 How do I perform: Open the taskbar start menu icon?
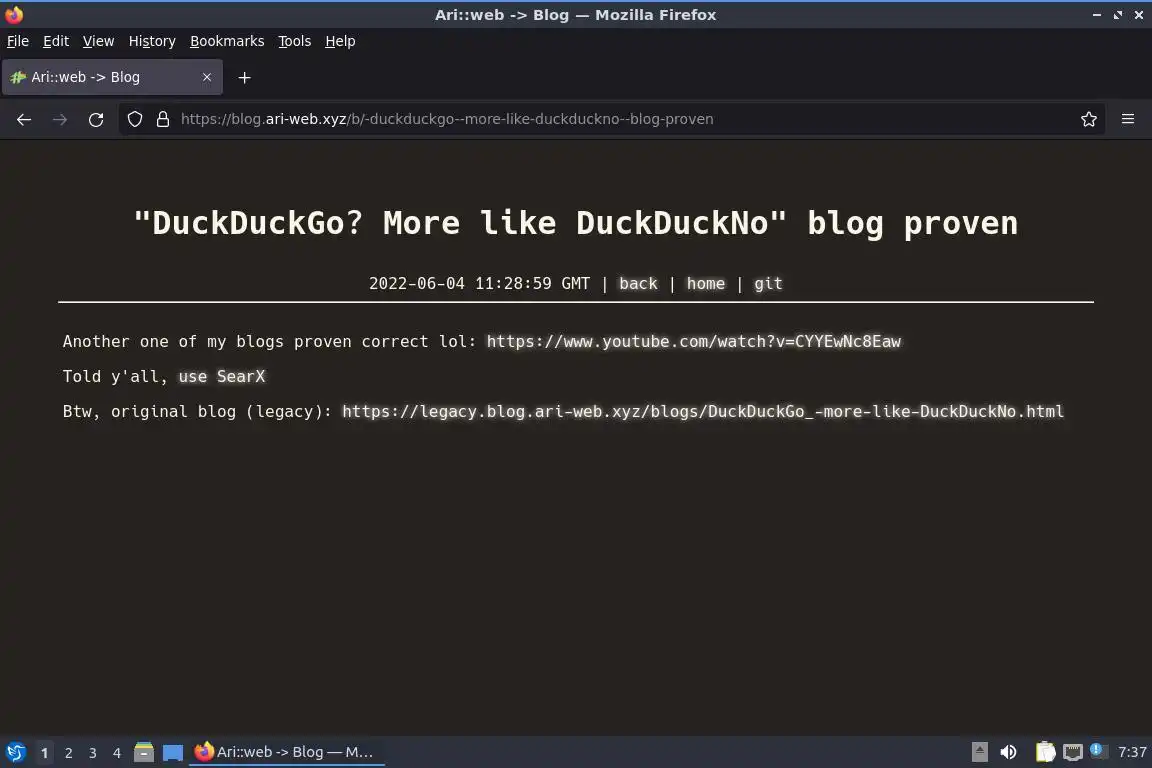pos(15,752)
